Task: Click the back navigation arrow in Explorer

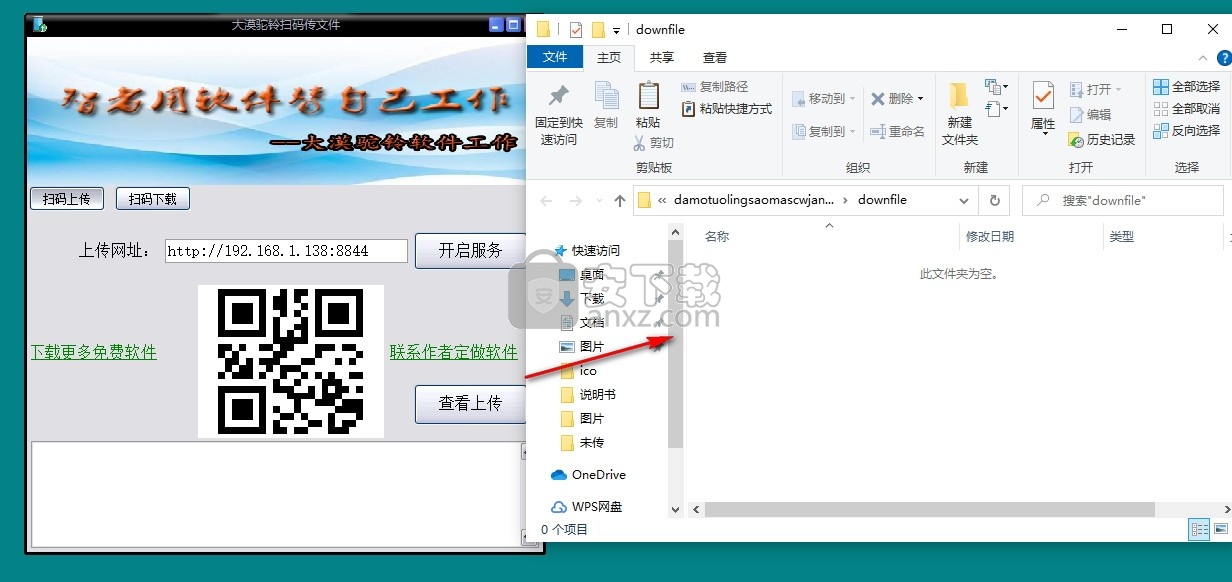Action: (x=546, y=200)
